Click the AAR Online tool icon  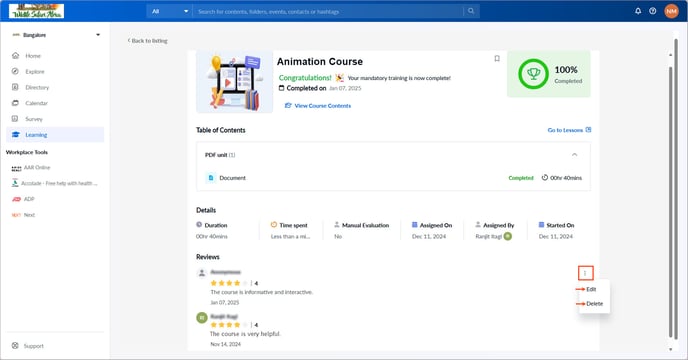point(16,168)
